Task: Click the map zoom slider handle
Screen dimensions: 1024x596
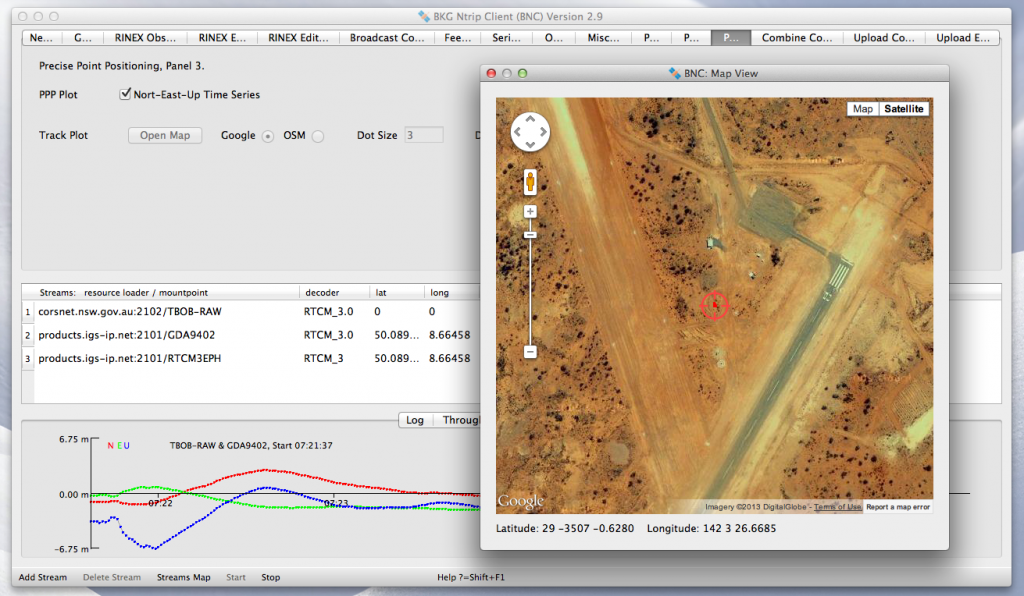Action: pyautogui.click(x=530, y=235)
